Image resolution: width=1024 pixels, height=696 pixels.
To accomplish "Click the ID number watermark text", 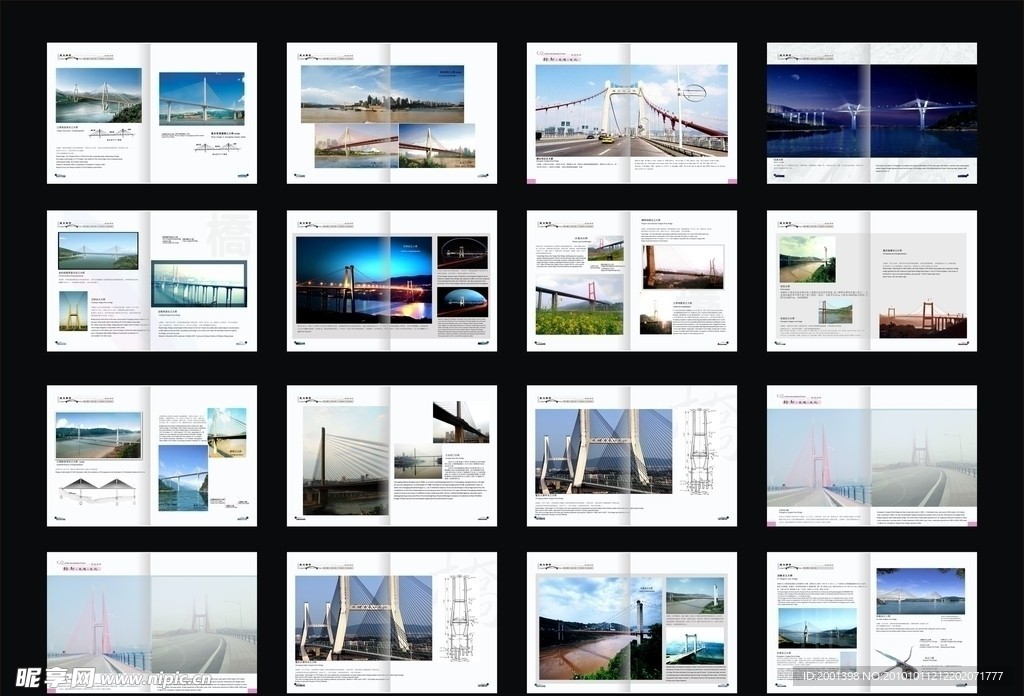I will point(900,677).
